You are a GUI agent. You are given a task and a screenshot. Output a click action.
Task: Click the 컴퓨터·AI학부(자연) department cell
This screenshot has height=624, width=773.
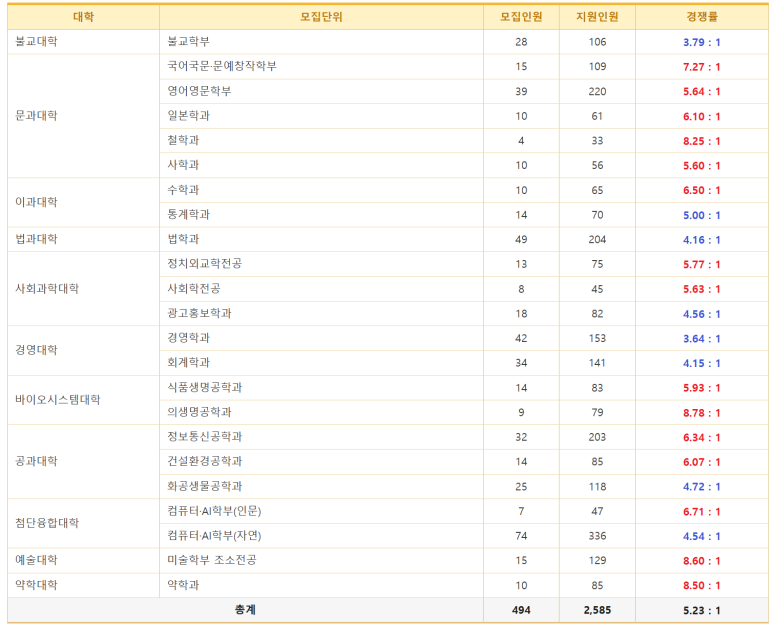pos(215,536)
